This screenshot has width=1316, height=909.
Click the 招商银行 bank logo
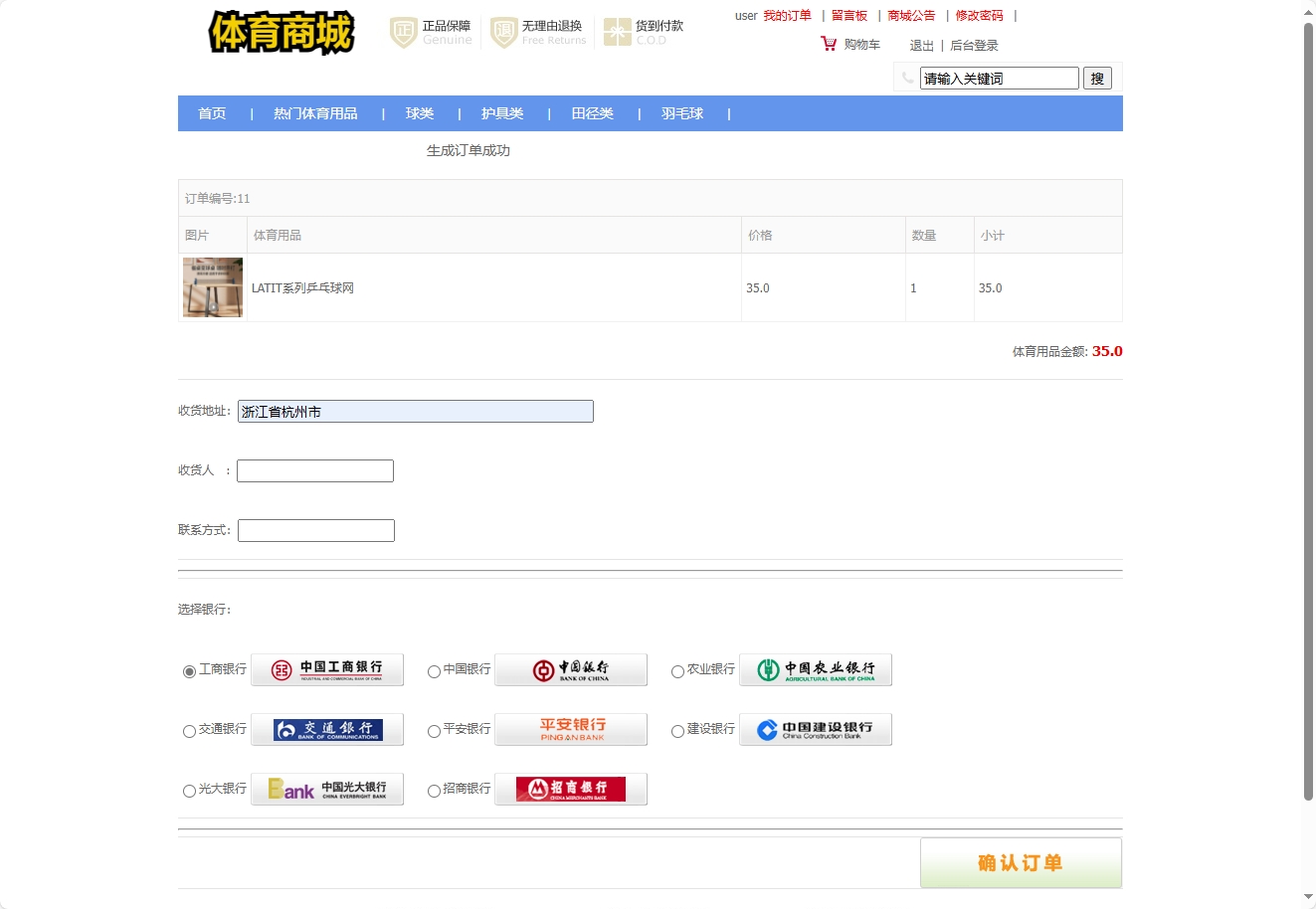[570, 789]
